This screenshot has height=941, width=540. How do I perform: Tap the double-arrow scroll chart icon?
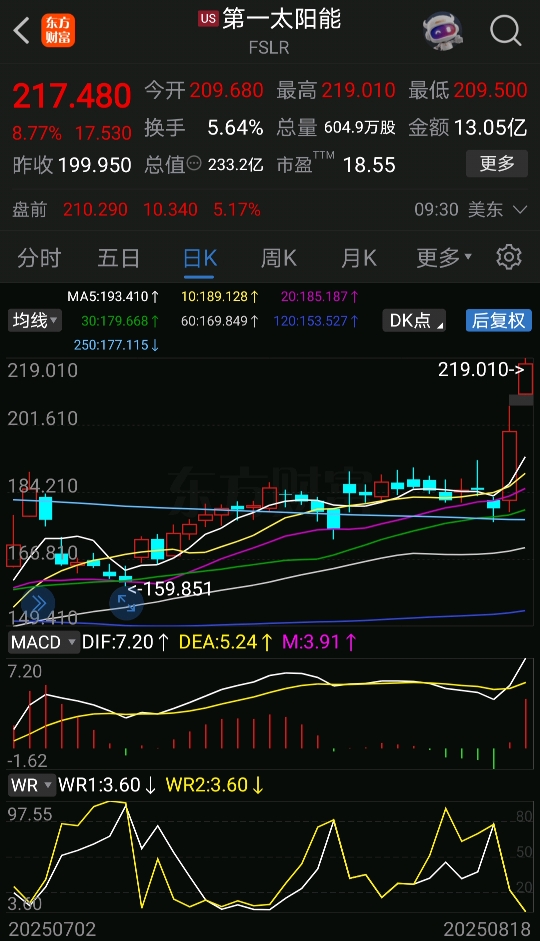point(38,603)
